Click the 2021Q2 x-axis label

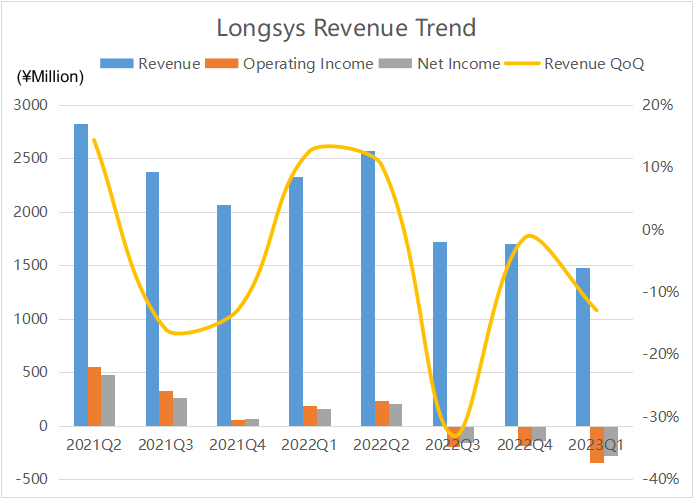(x=94, y=445)
